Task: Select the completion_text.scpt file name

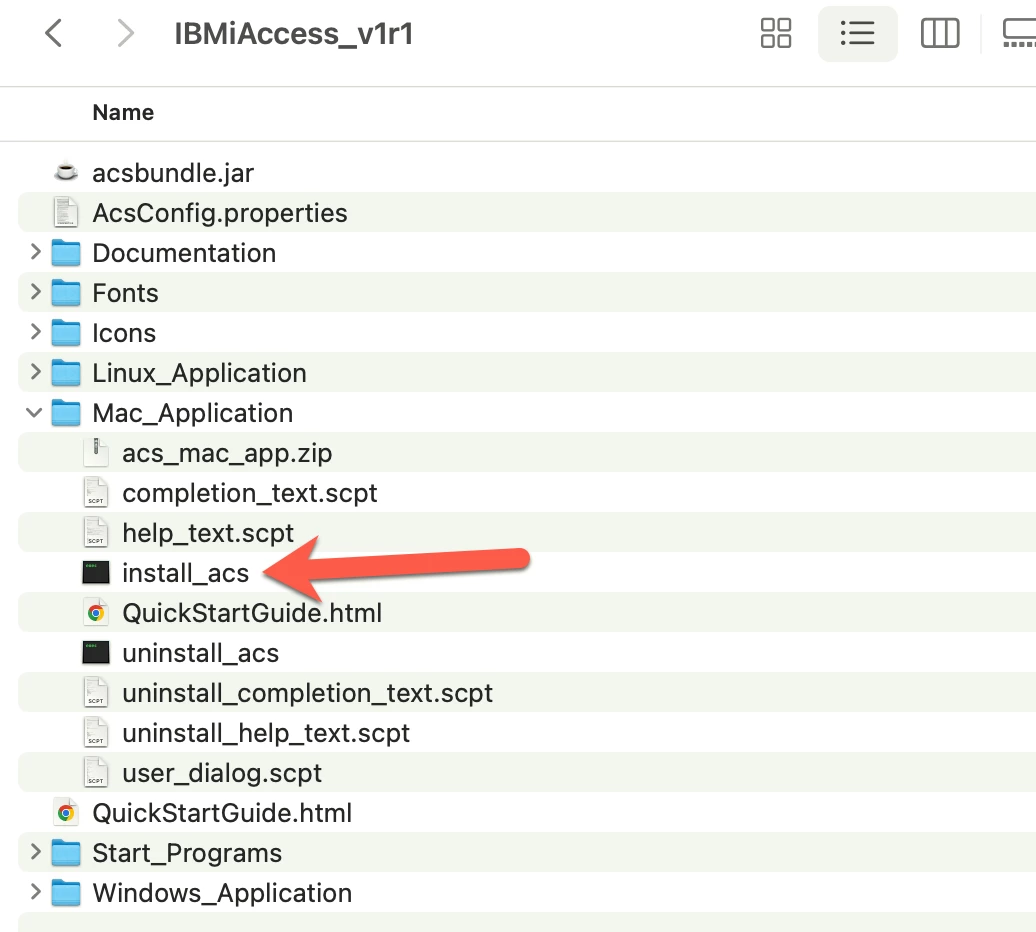Action: tap(250, 493)
